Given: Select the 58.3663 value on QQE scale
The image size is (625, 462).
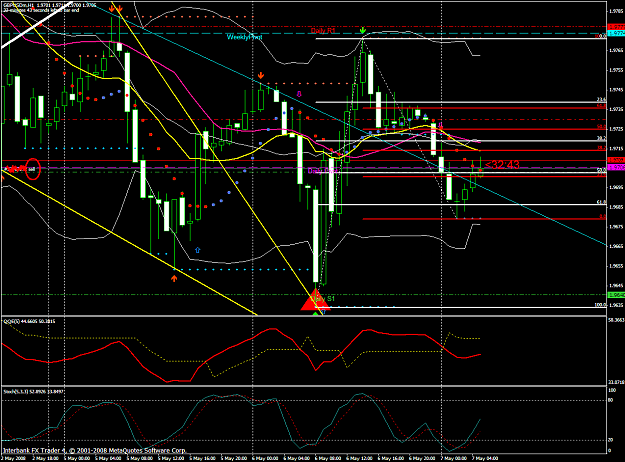Looking at the screenshot, I should pyautogui.click(x=616, y=320).
